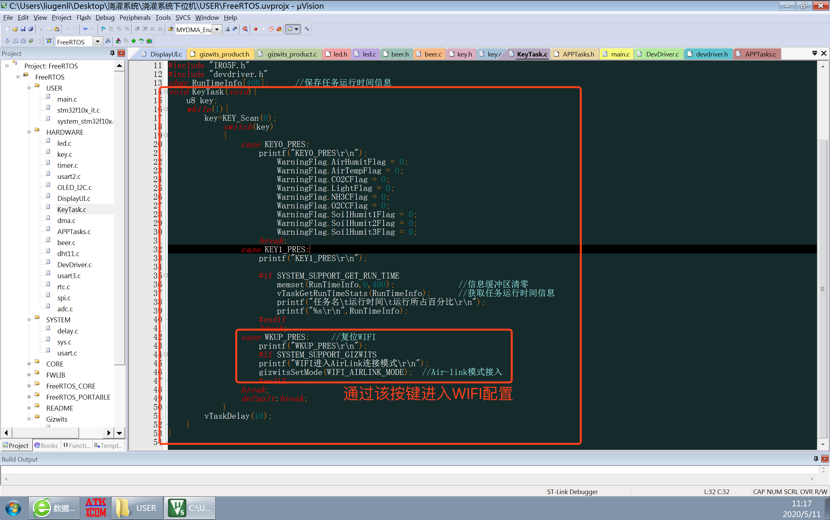Screen dimensions: 830x520
Task: Start the debug session via magnifier icon
Action: click(245, 29)
